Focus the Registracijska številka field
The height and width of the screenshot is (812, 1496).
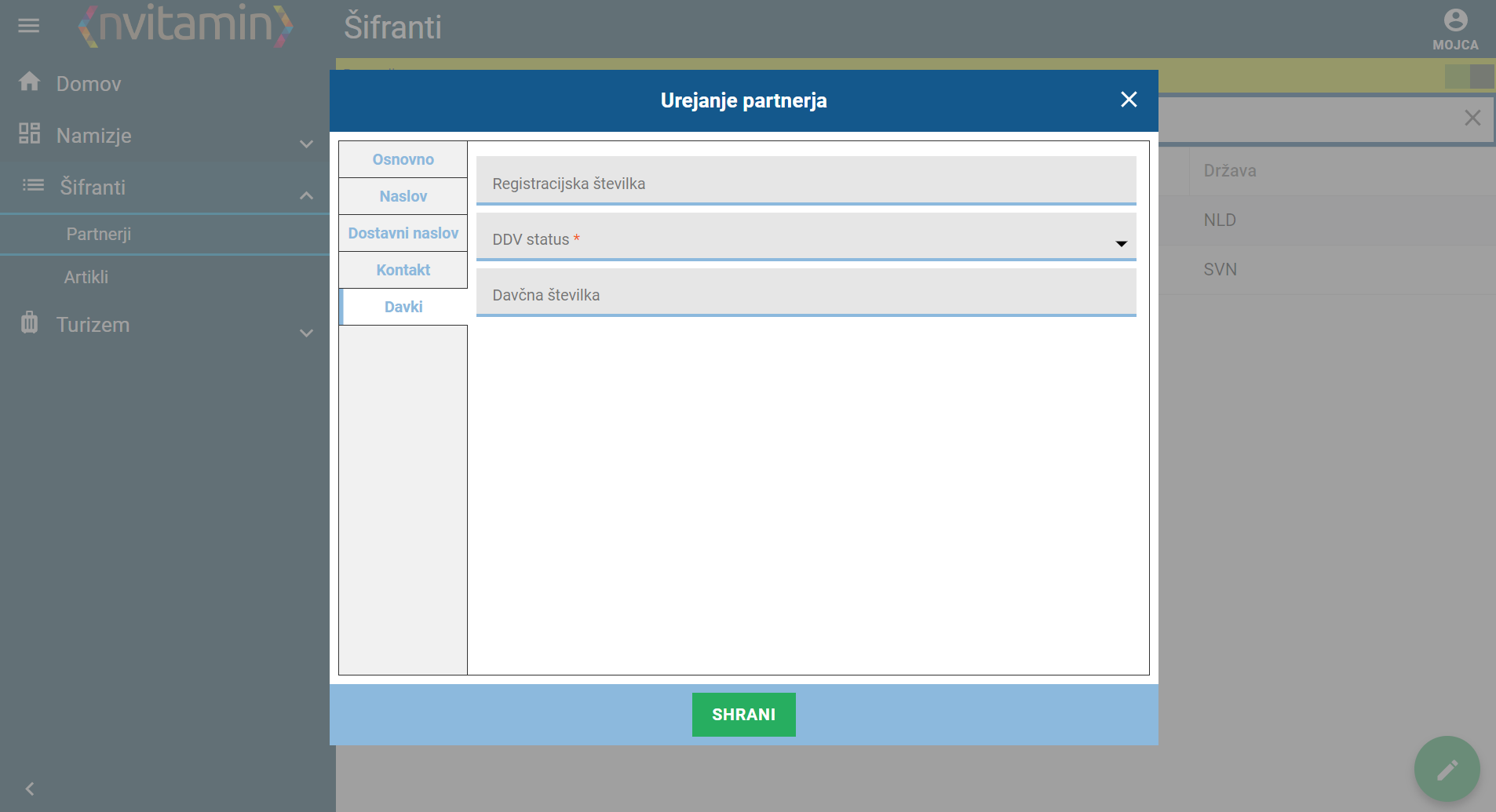tap(806, 181)
